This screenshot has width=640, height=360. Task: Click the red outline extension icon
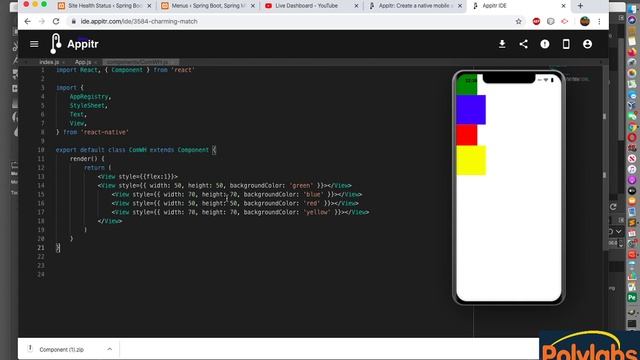click(564, 21)
